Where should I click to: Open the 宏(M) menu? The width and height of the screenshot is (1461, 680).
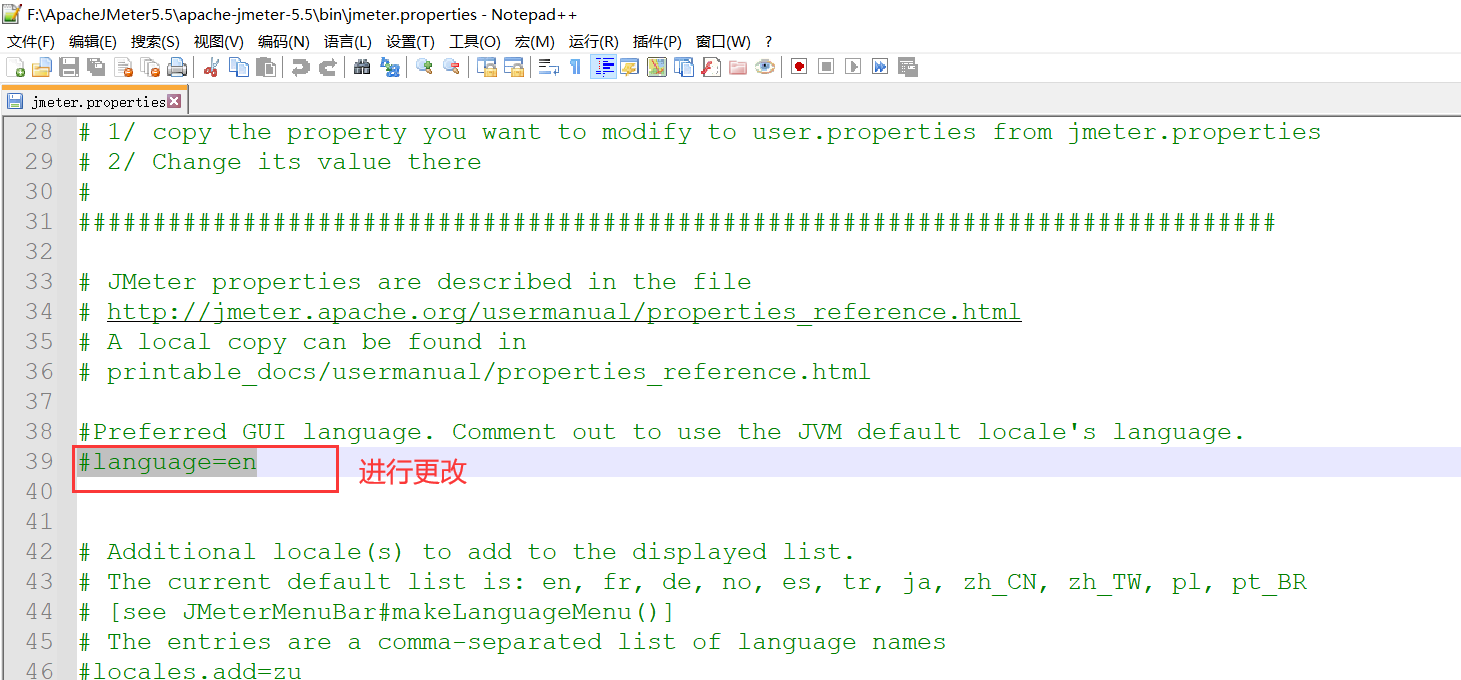[x=535, y=41]
